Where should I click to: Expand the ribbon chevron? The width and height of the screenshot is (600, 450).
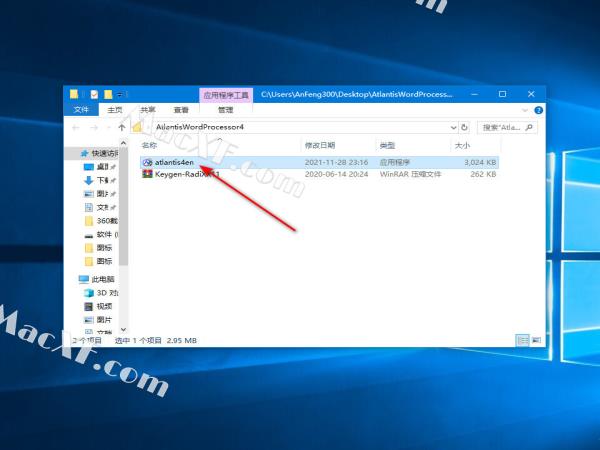coord(525,110)
